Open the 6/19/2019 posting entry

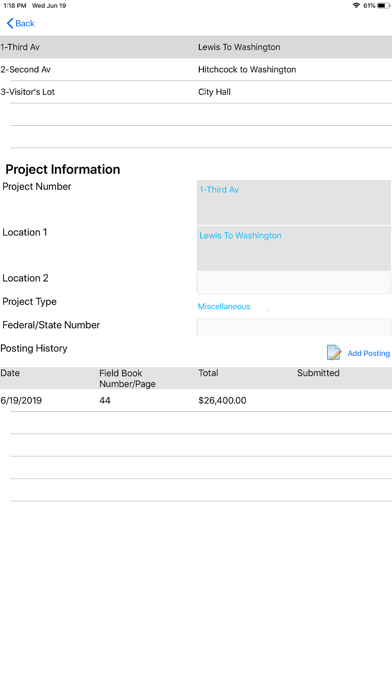(x=196, y=400)
